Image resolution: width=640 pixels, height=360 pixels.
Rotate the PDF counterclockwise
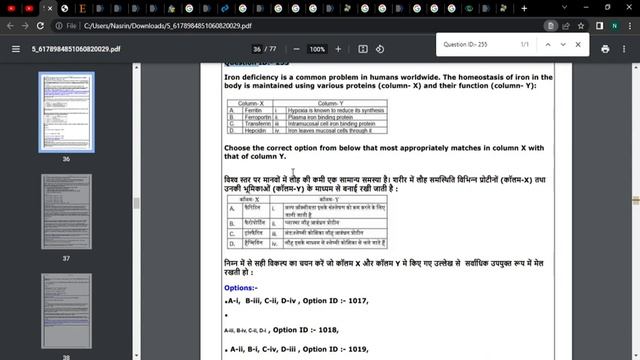point(380,49)
